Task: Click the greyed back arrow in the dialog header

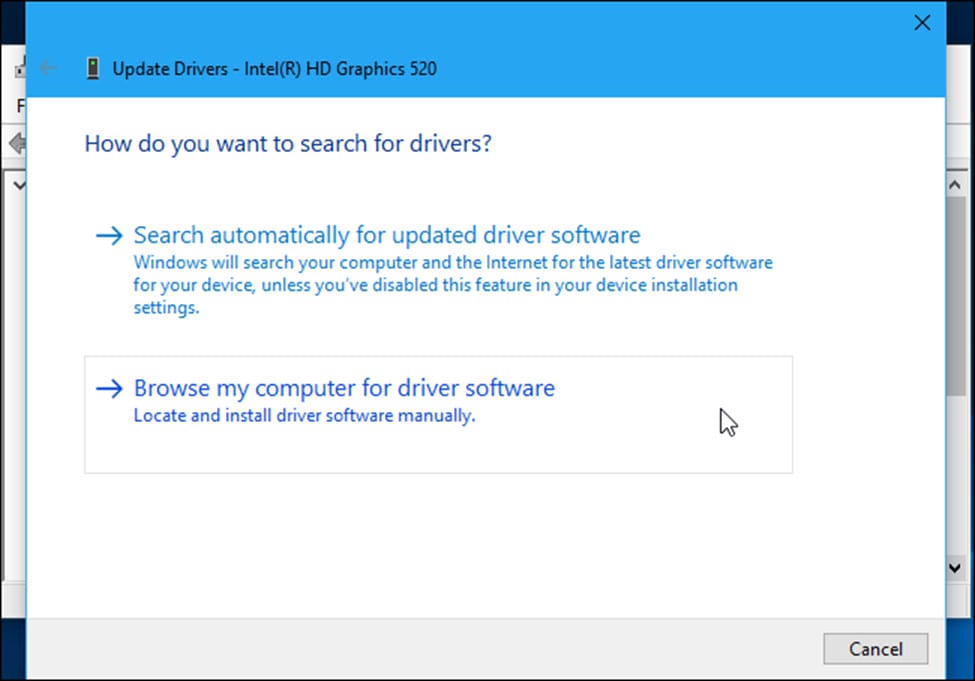Action: [48, 69]
